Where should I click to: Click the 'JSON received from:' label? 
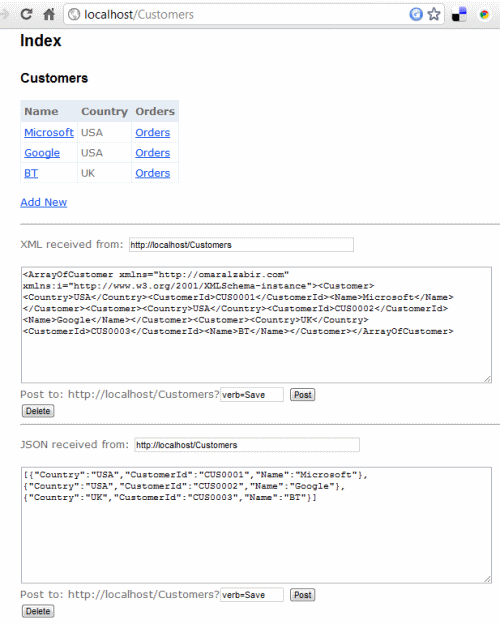pos(74,445)
